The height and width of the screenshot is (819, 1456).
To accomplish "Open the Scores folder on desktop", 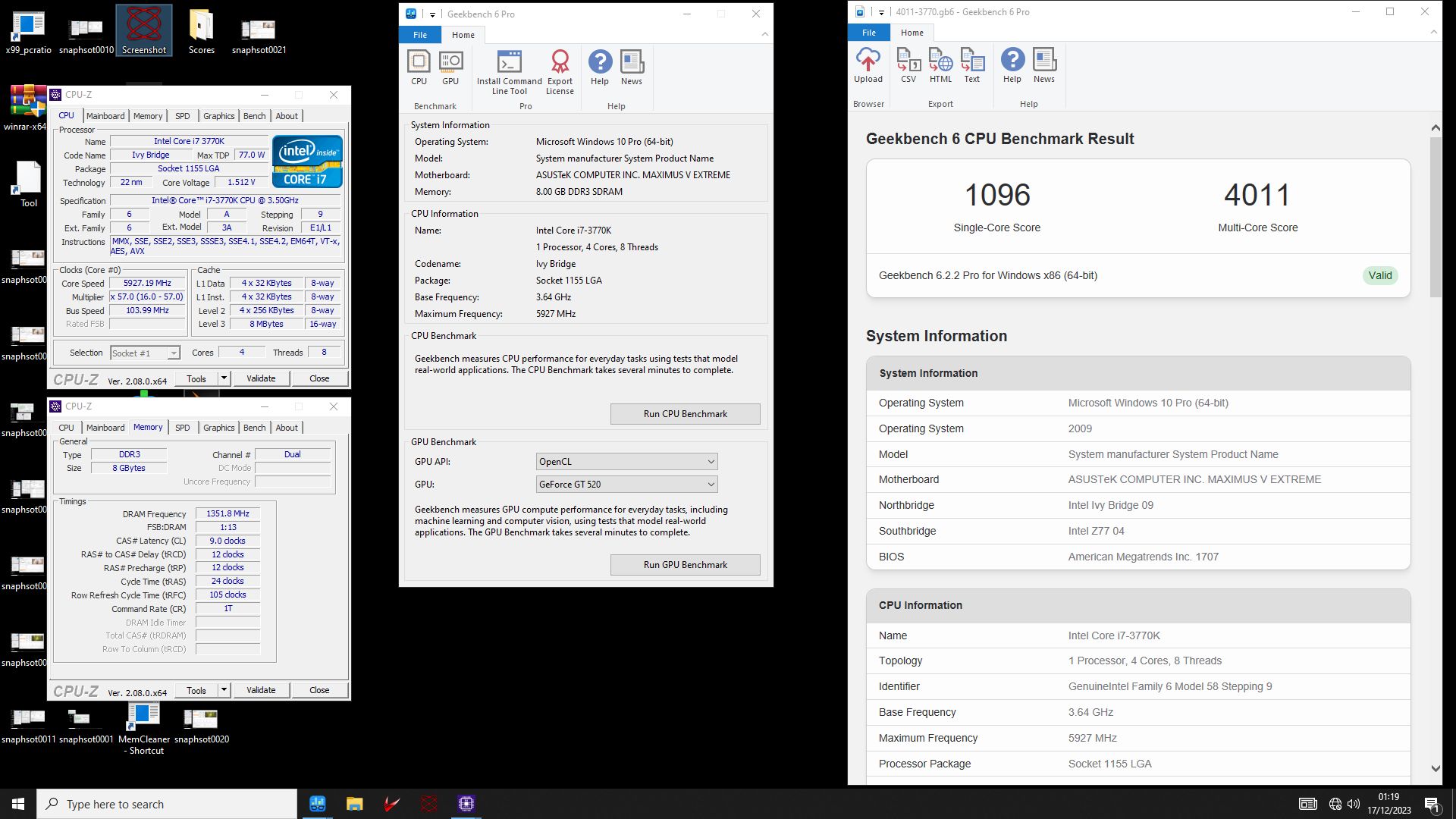I will pyautogui.click(x=201, y=32).
